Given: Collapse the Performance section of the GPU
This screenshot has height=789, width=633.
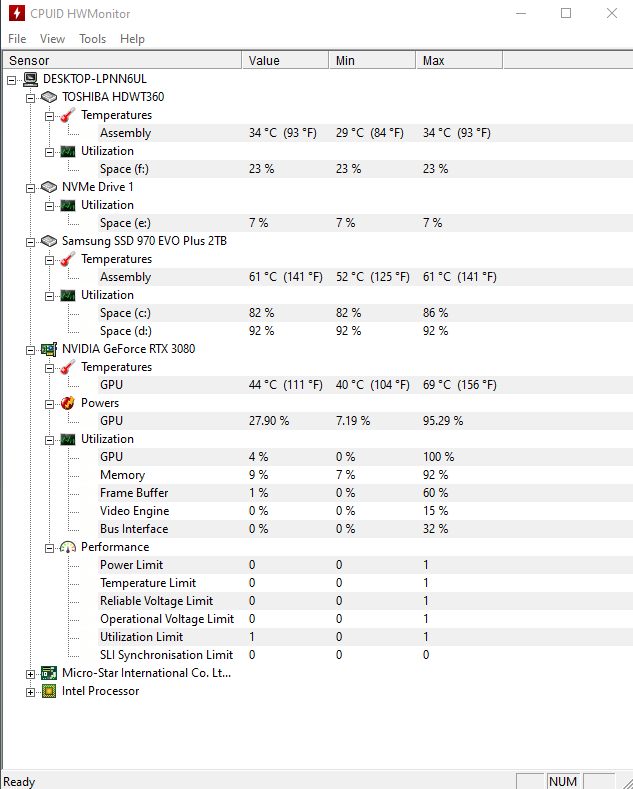Looking at the screenshot, I should tap(49, 548).
